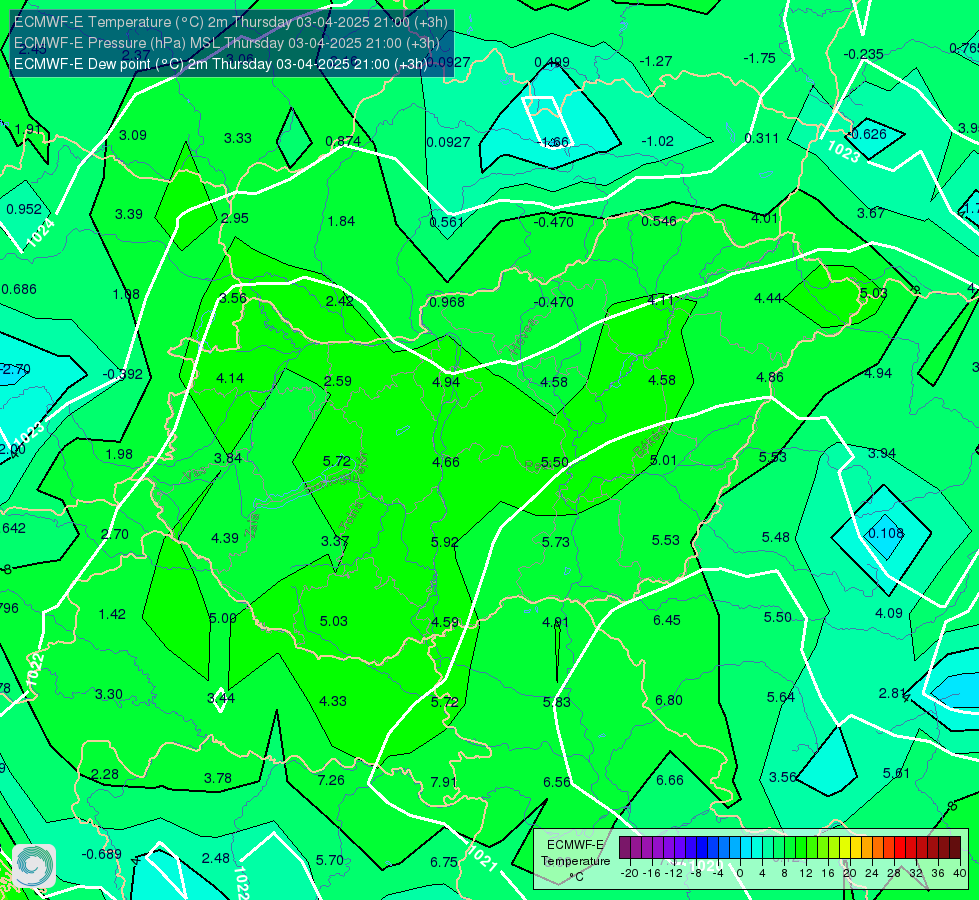This screenshot has width=979, height=900.
Task: Click the purple swatch above -20
Action: pyautogui.click(x=625, y=848)
